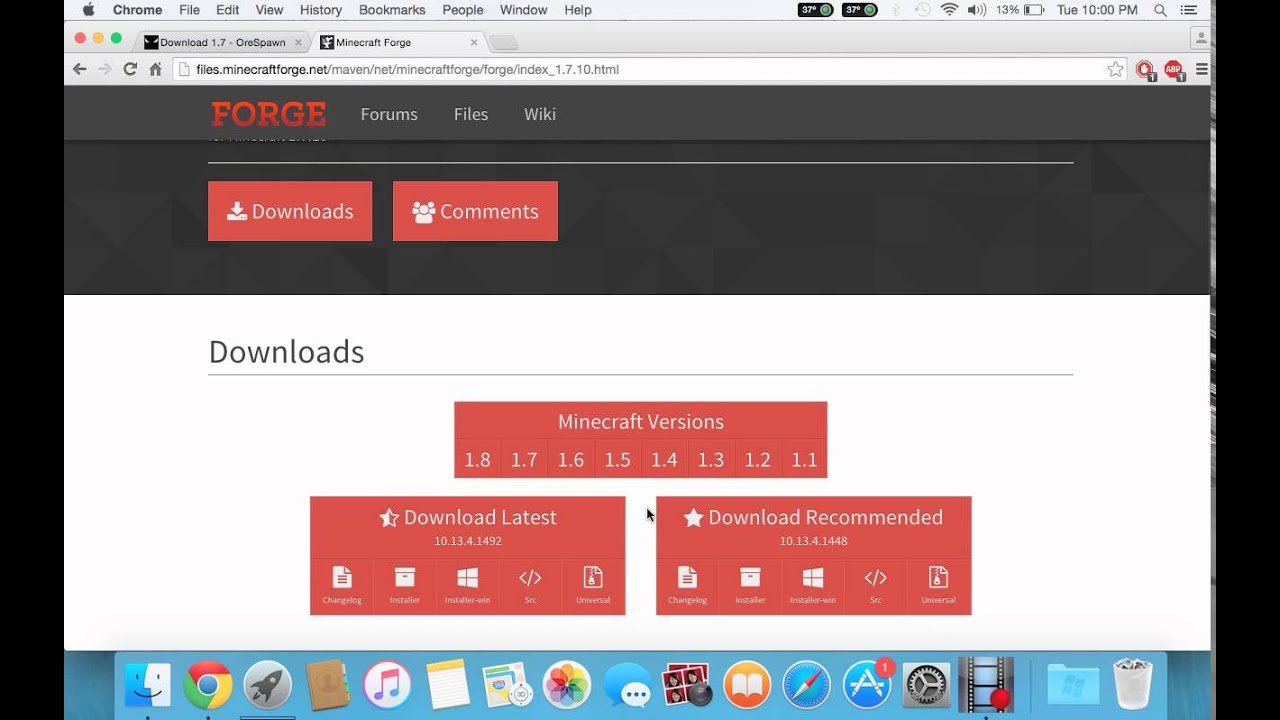Image resolution: width=1280 pixels, height=720 pixels.
Task: Close the OreSpawn tab
Action: (298, 42)
